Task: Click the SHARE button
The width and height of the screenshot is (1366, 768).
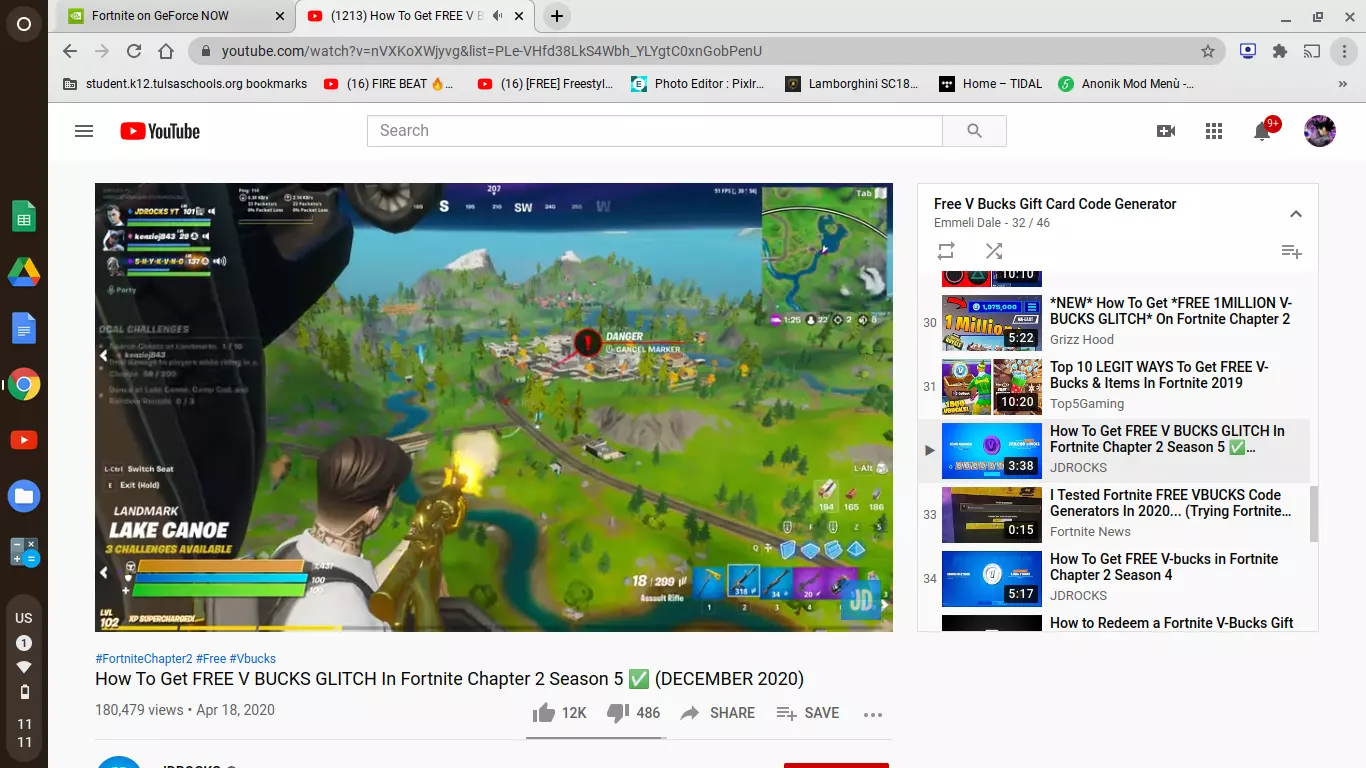Action: point(718,713)
